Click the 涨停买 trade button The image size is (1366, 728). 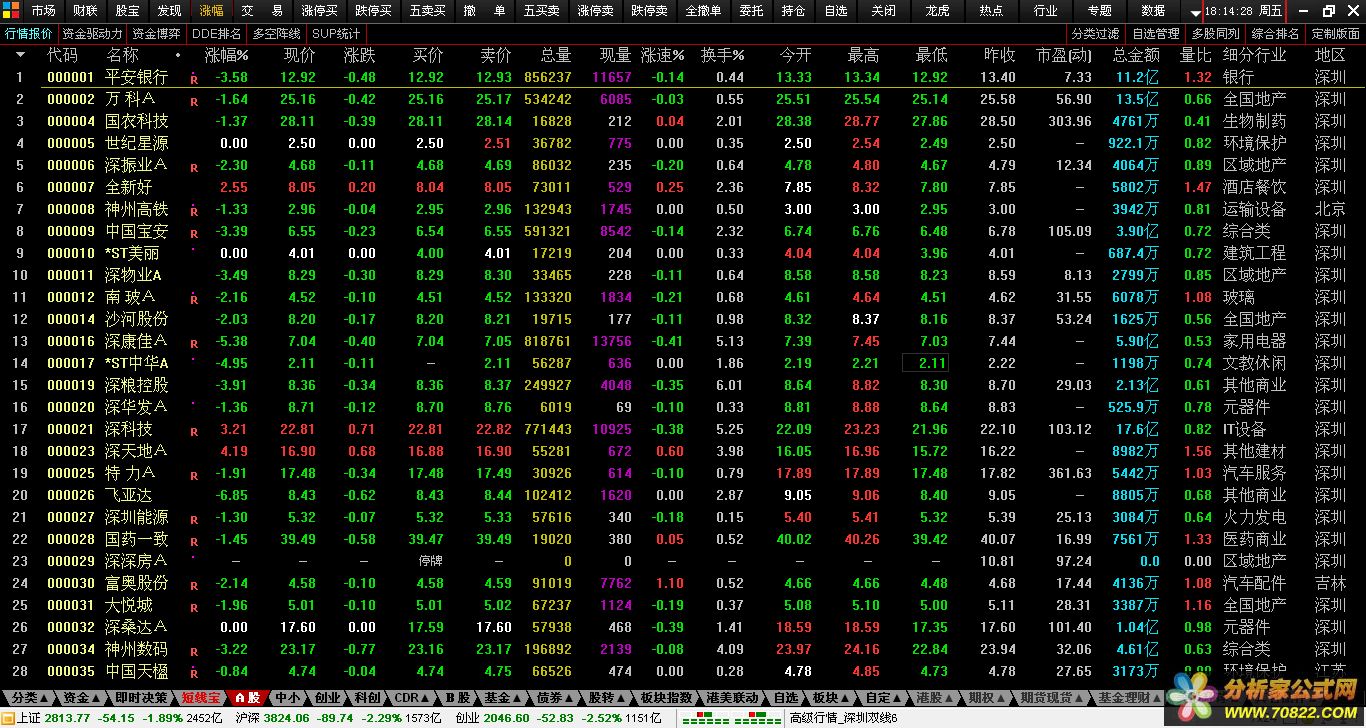point(319,11)
